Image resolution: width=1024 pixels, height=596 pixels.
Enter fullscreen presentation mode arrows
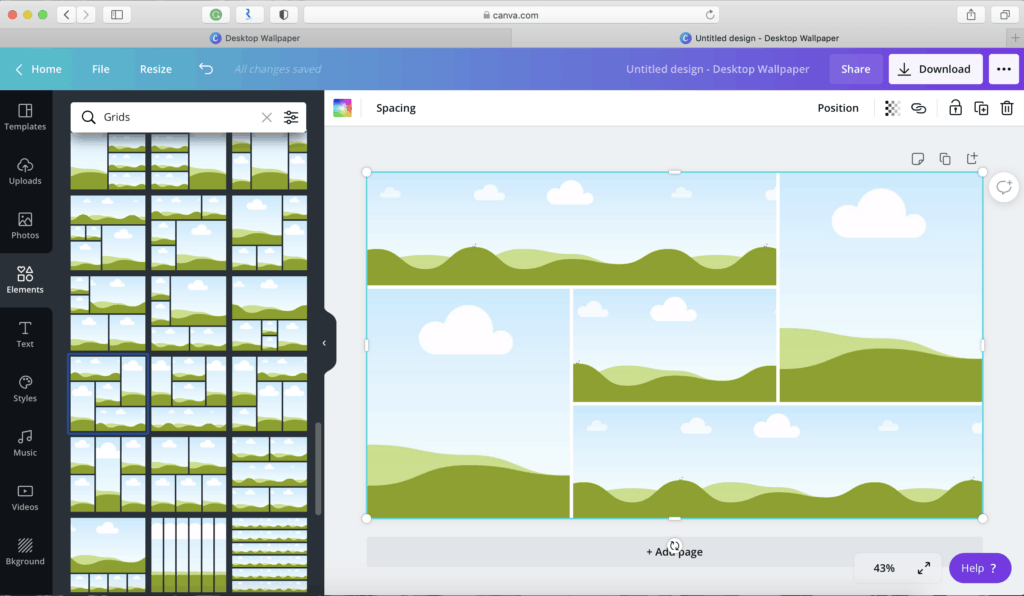923,568
